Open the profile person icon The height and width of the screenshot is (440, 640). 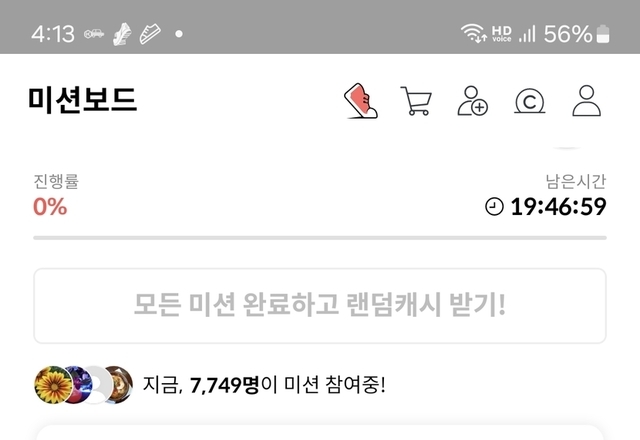(x=587, y=101)
